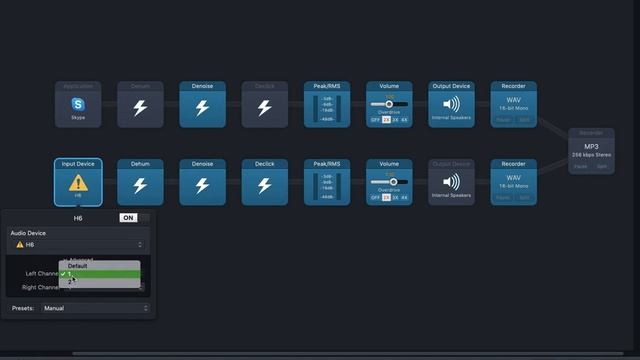
Task: Open the disabled Output Device in bottom row
Action: (451, 182)
